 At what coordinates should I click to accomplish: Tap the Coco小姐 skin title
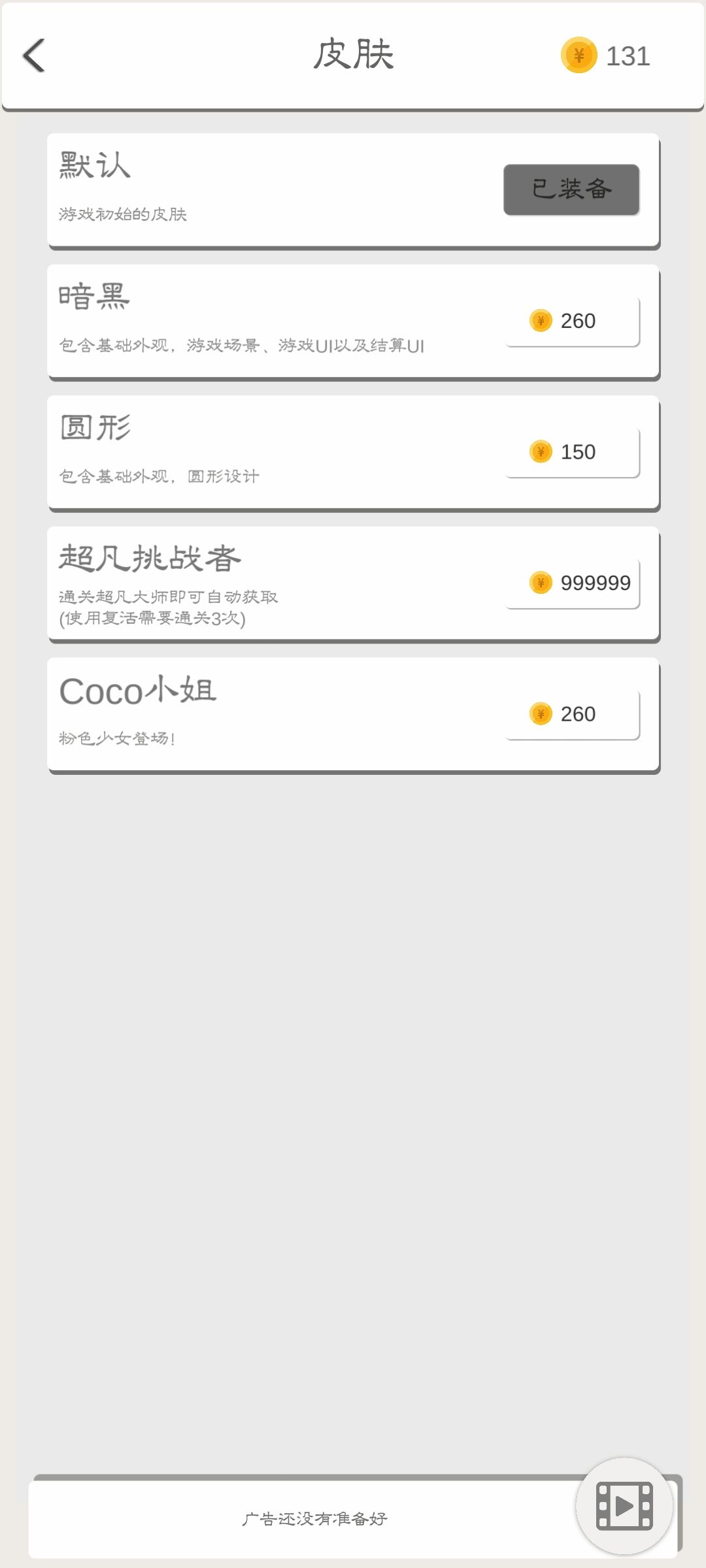(x=138, y=691)
